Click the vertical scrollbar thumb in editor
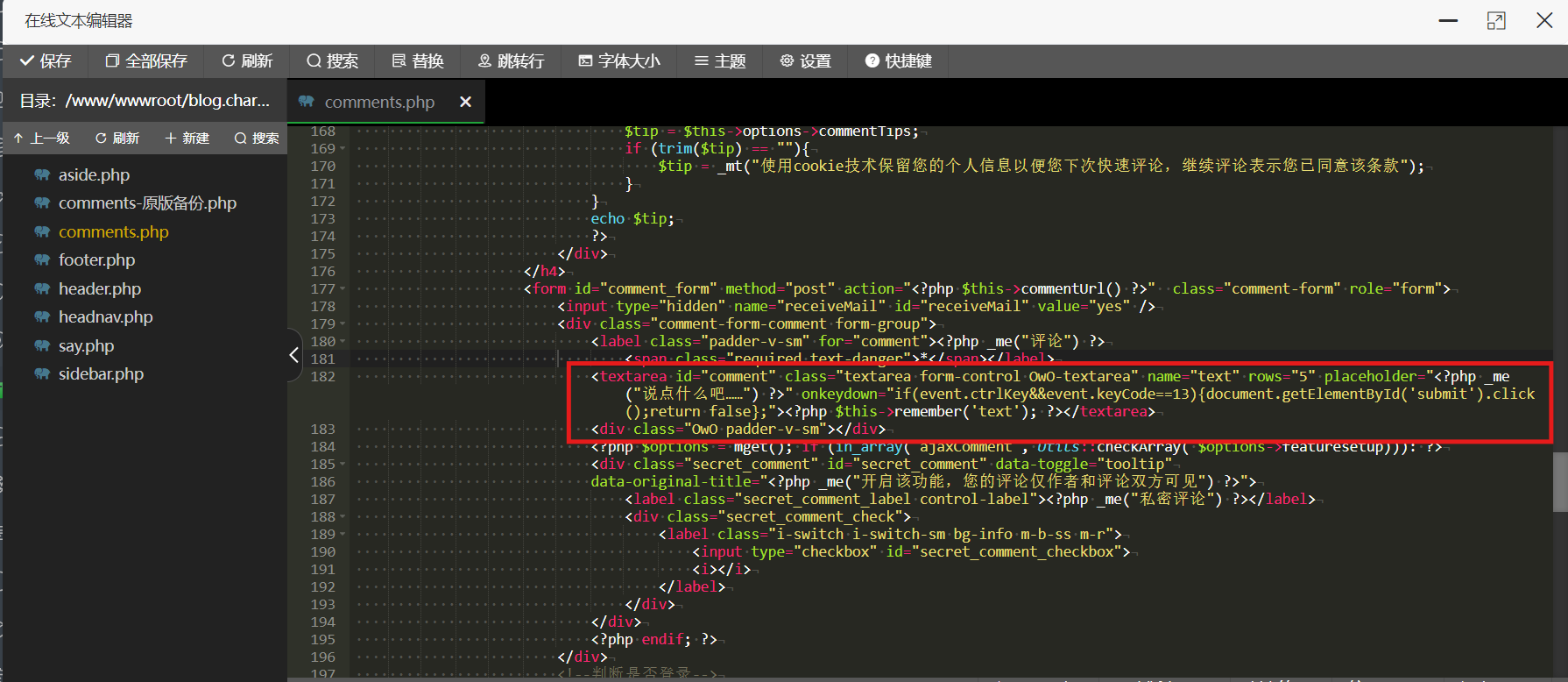The height and width of the screenshot is (682, 1568). (x=1560, y=481)
